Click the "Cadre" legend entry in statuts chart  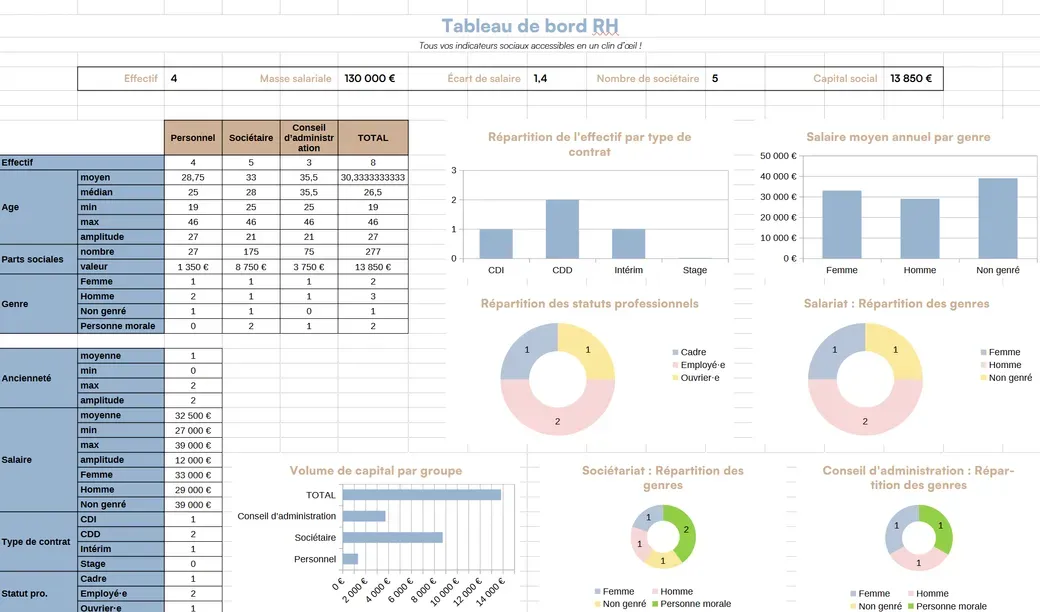coord(689,352)
